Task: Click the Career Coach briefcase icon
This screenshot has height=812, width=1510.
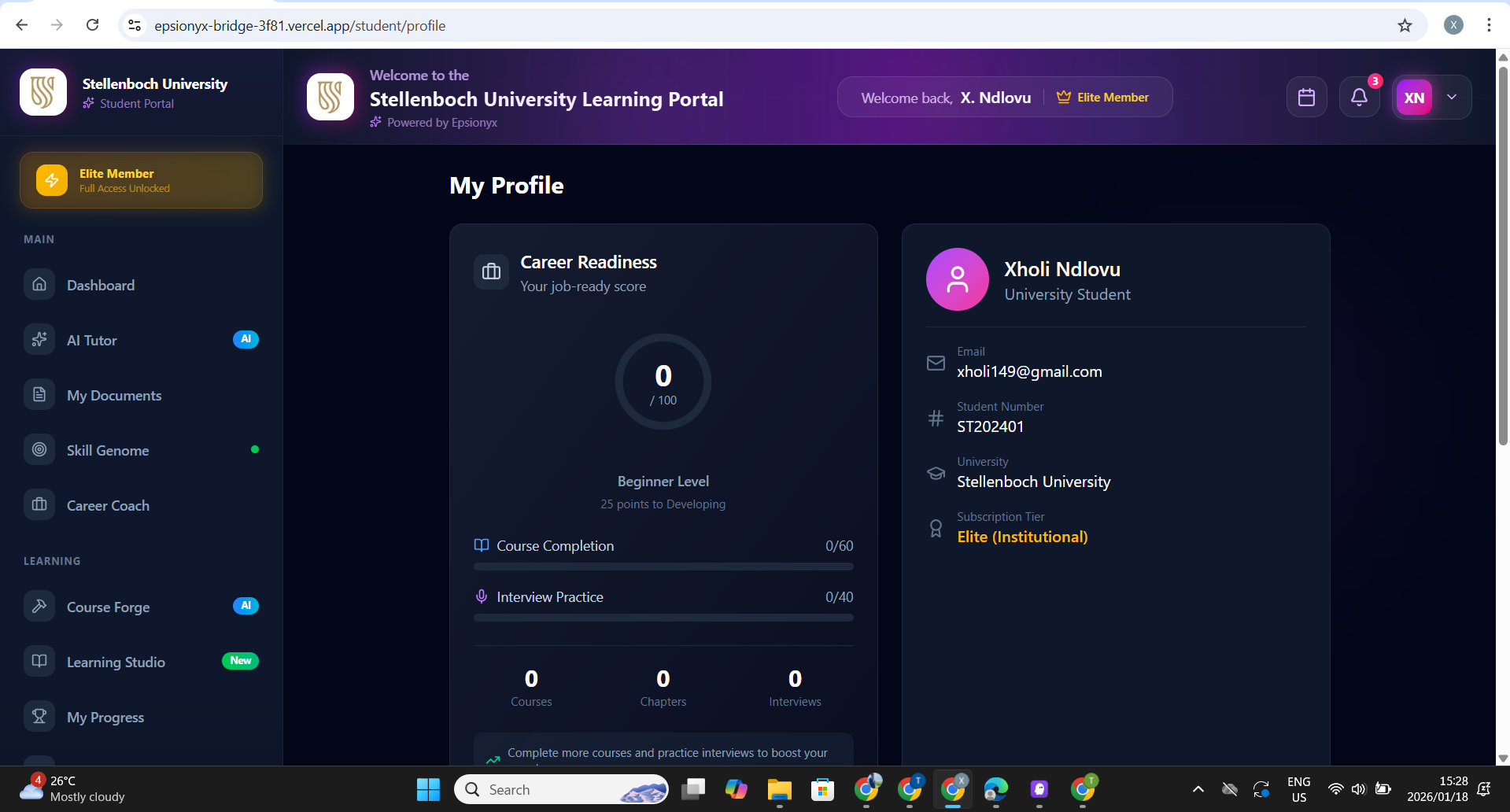Action: coord(39,504)
